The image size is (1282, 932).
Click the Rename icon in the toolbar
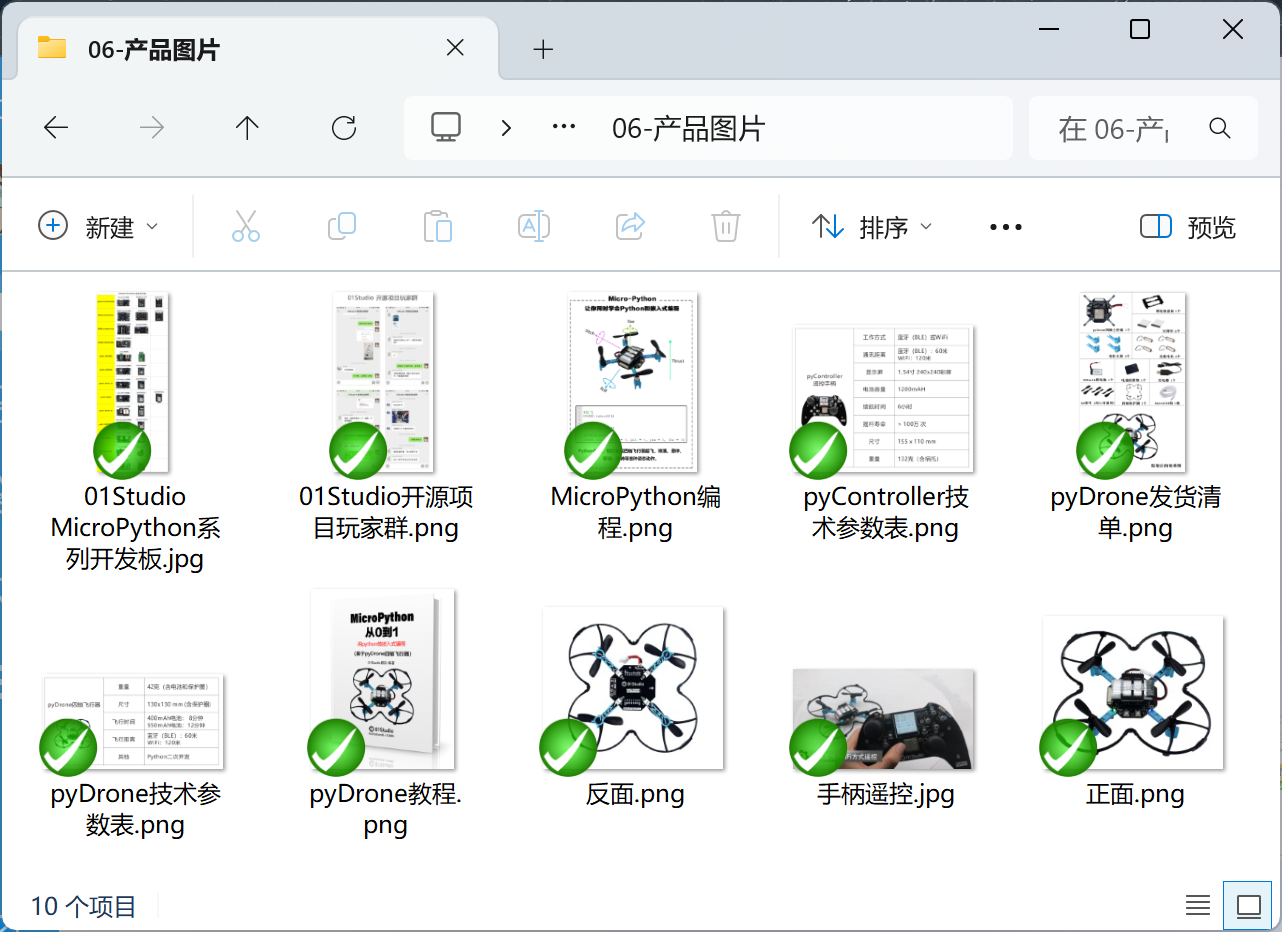point(534,226)
